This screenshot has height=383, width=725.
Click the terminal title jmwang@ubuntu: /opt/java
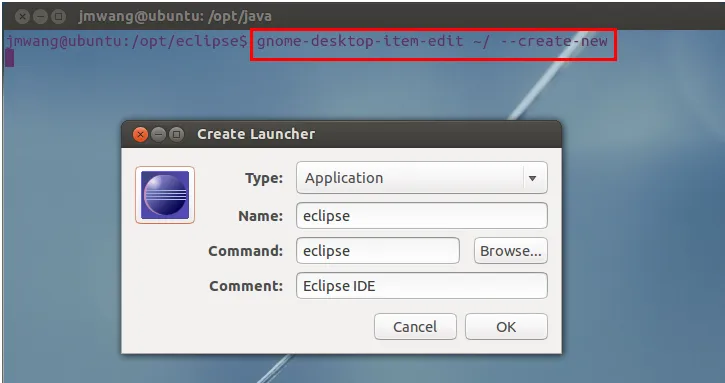(x=175, y=17)
